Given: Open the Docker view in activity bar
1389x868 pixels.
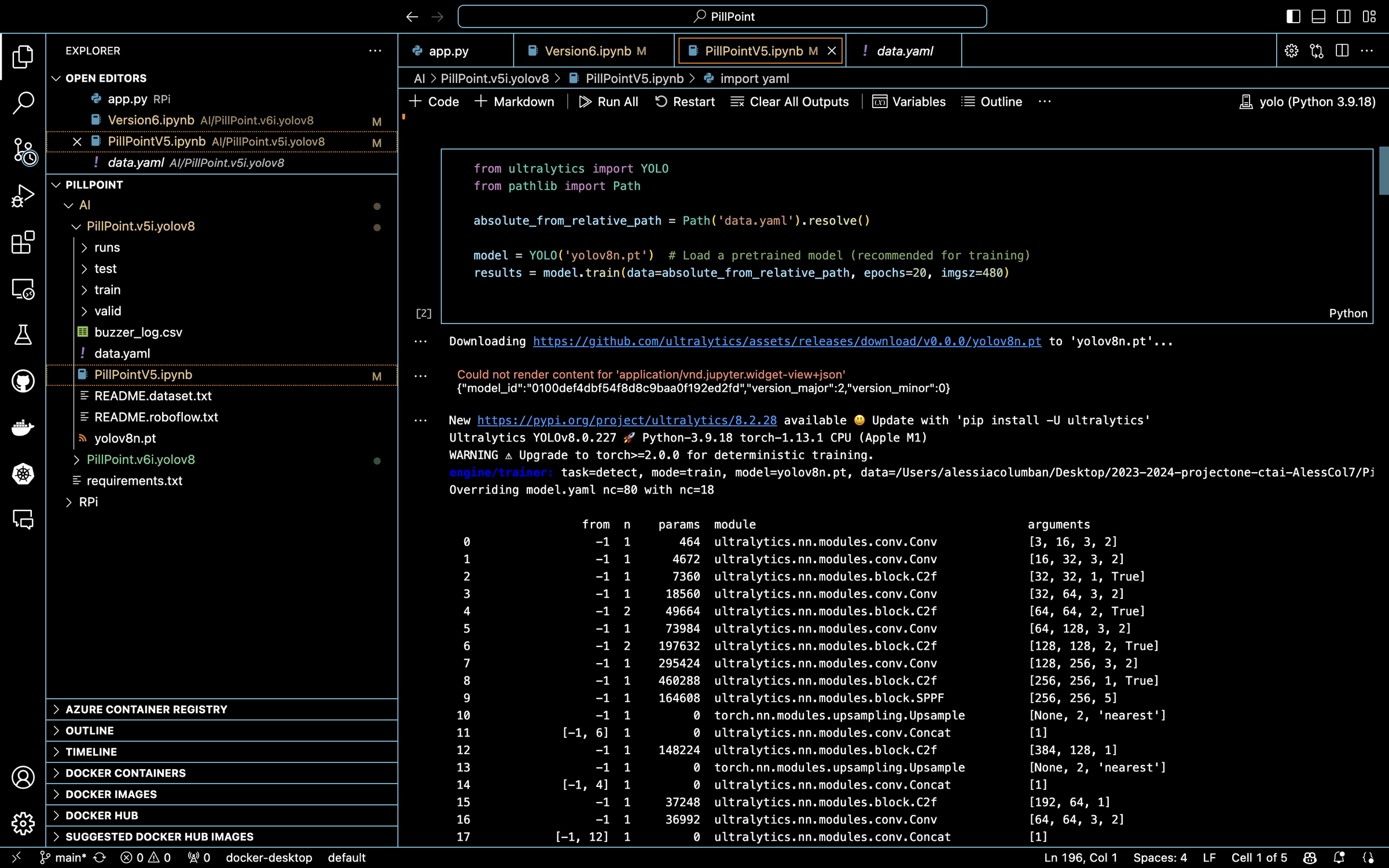Looking at the screenshot, I should [23, 428].
